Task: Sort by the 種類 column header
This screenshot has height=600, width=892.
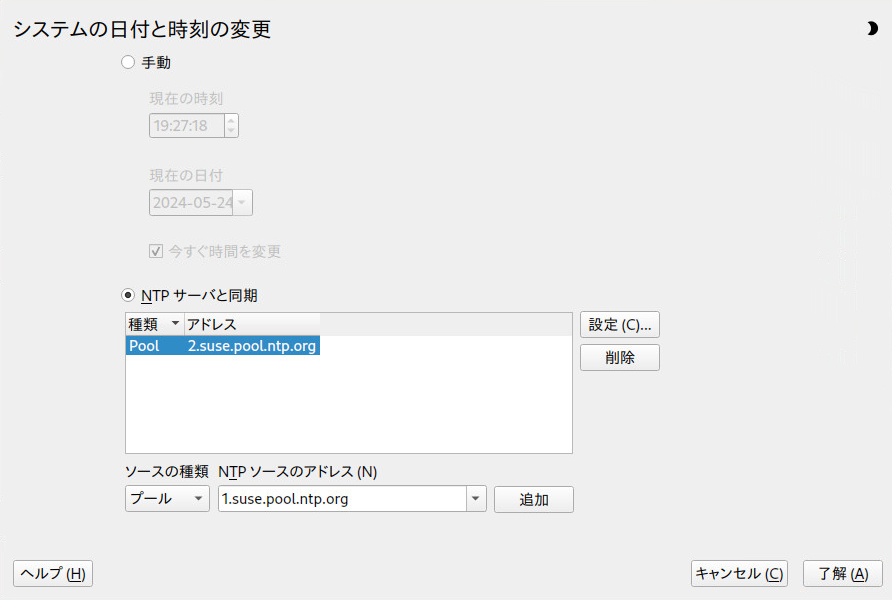Action: (154, 324)
